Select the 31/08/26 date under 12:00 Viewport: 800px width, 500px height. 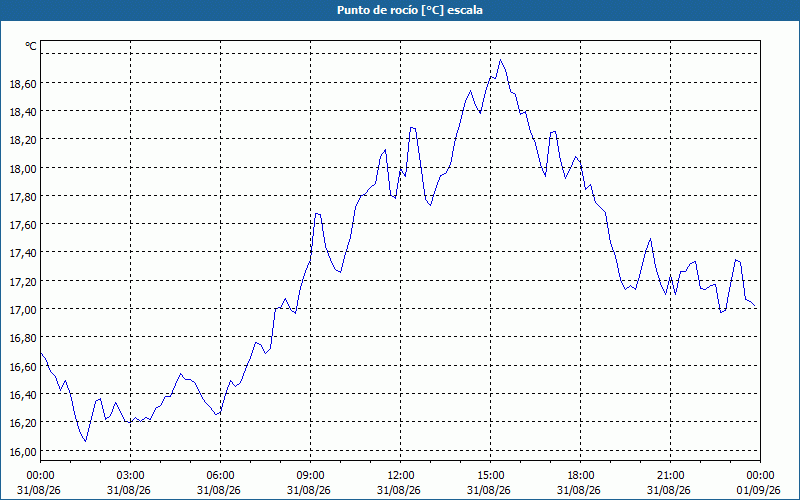tap(399, 490)
